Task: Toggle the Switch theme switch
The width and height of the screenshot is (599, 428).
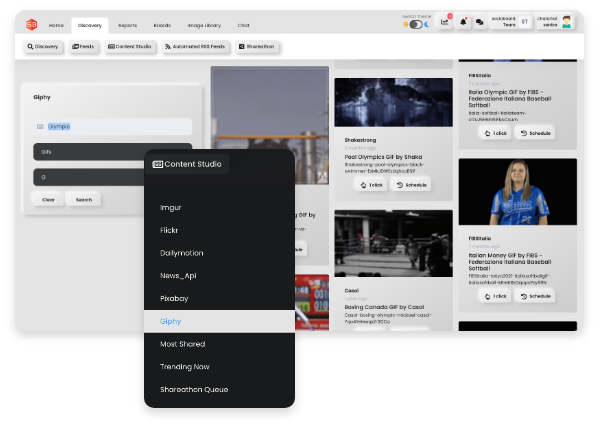Action: pos(416,24)
